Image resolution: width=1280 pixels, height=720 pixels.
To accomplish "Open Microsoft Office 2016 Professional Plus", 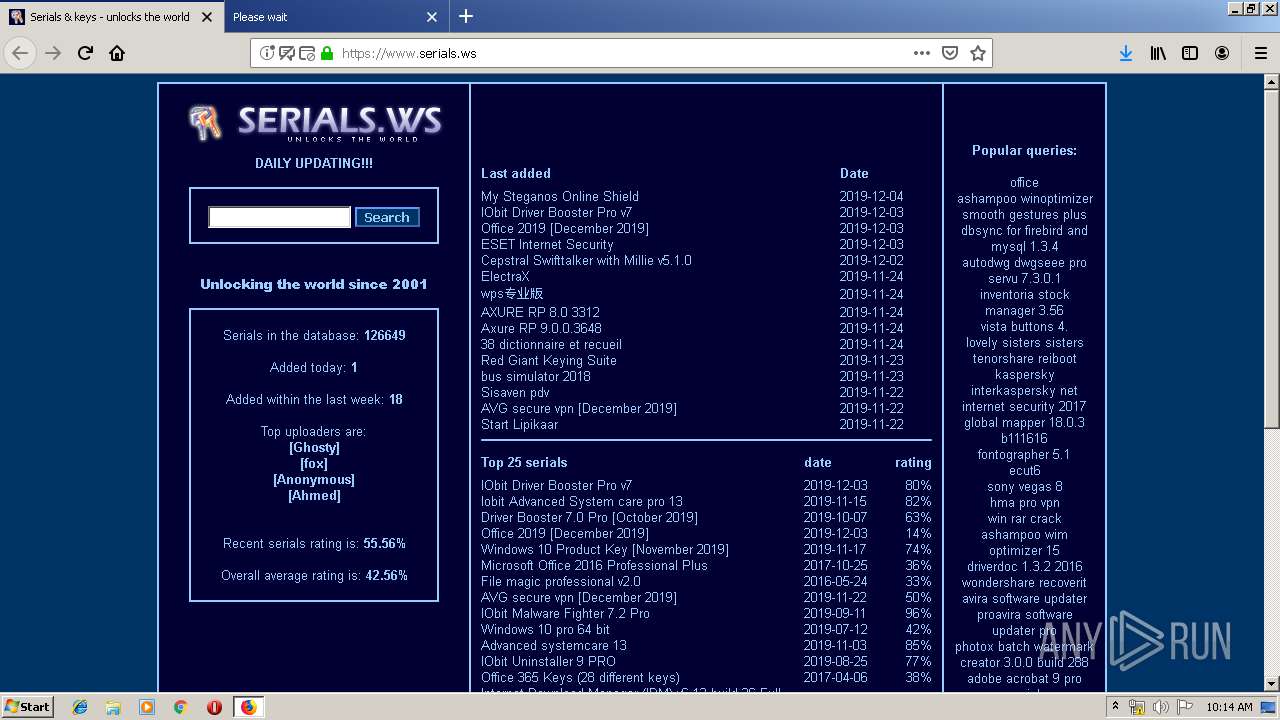I will (x=594, y=565).
